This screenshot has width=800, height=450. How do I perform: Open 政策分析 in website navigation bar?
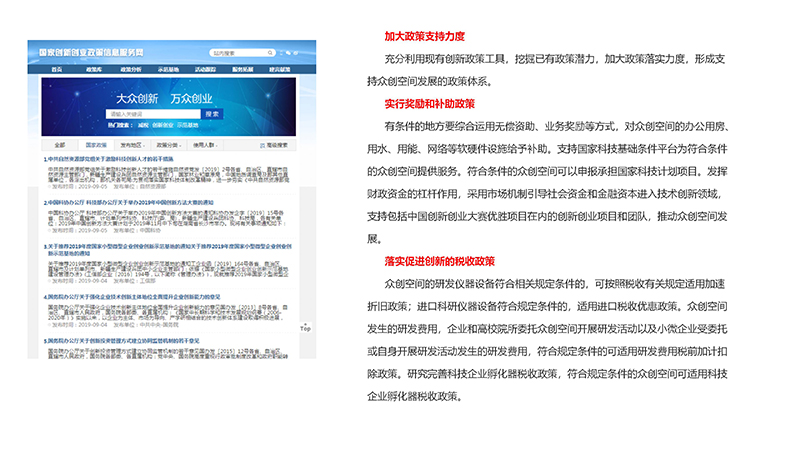click(131, 69)
